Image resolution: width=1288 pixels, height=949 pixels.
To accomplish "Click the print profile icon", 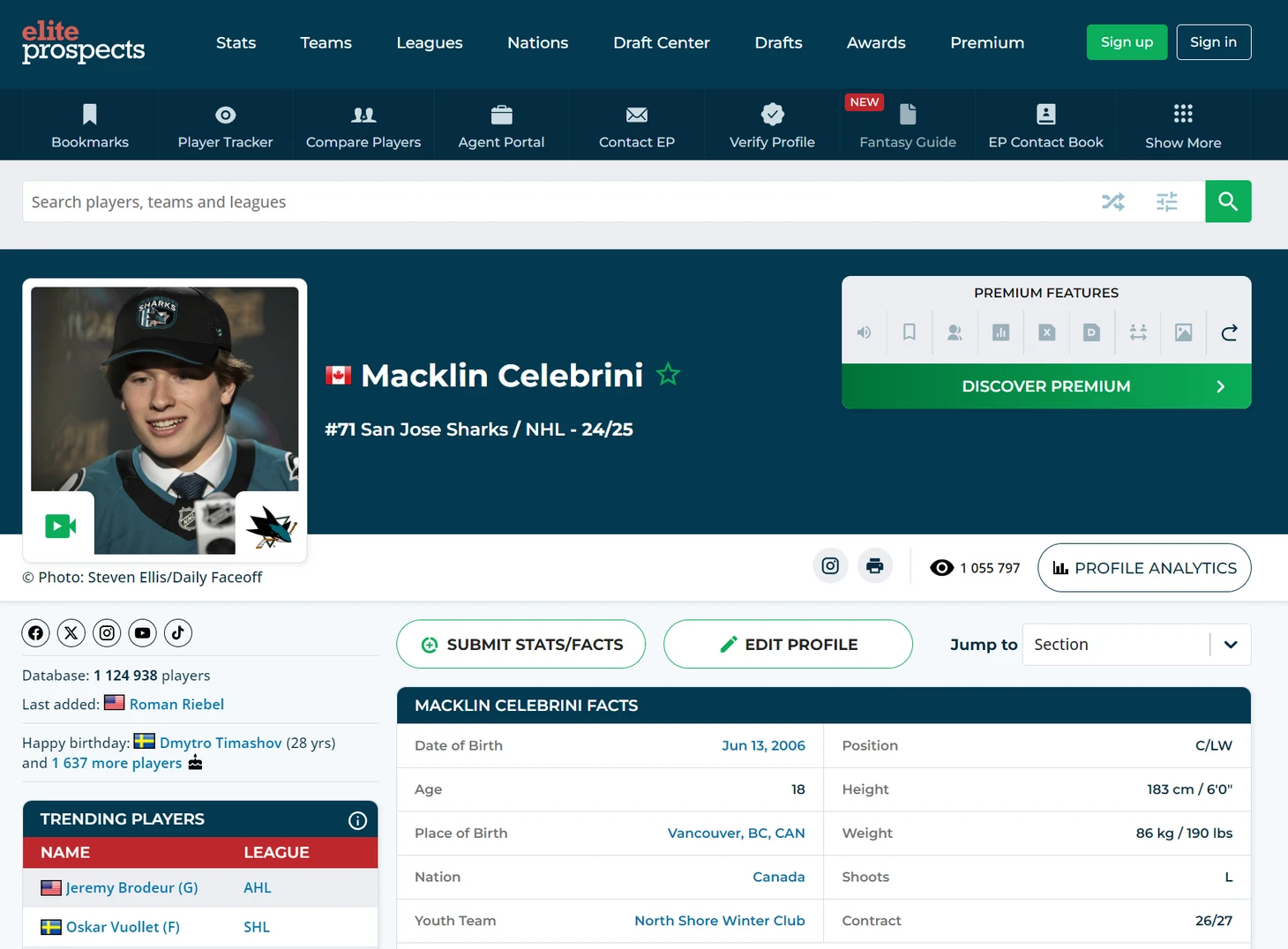I will point(874,566).
